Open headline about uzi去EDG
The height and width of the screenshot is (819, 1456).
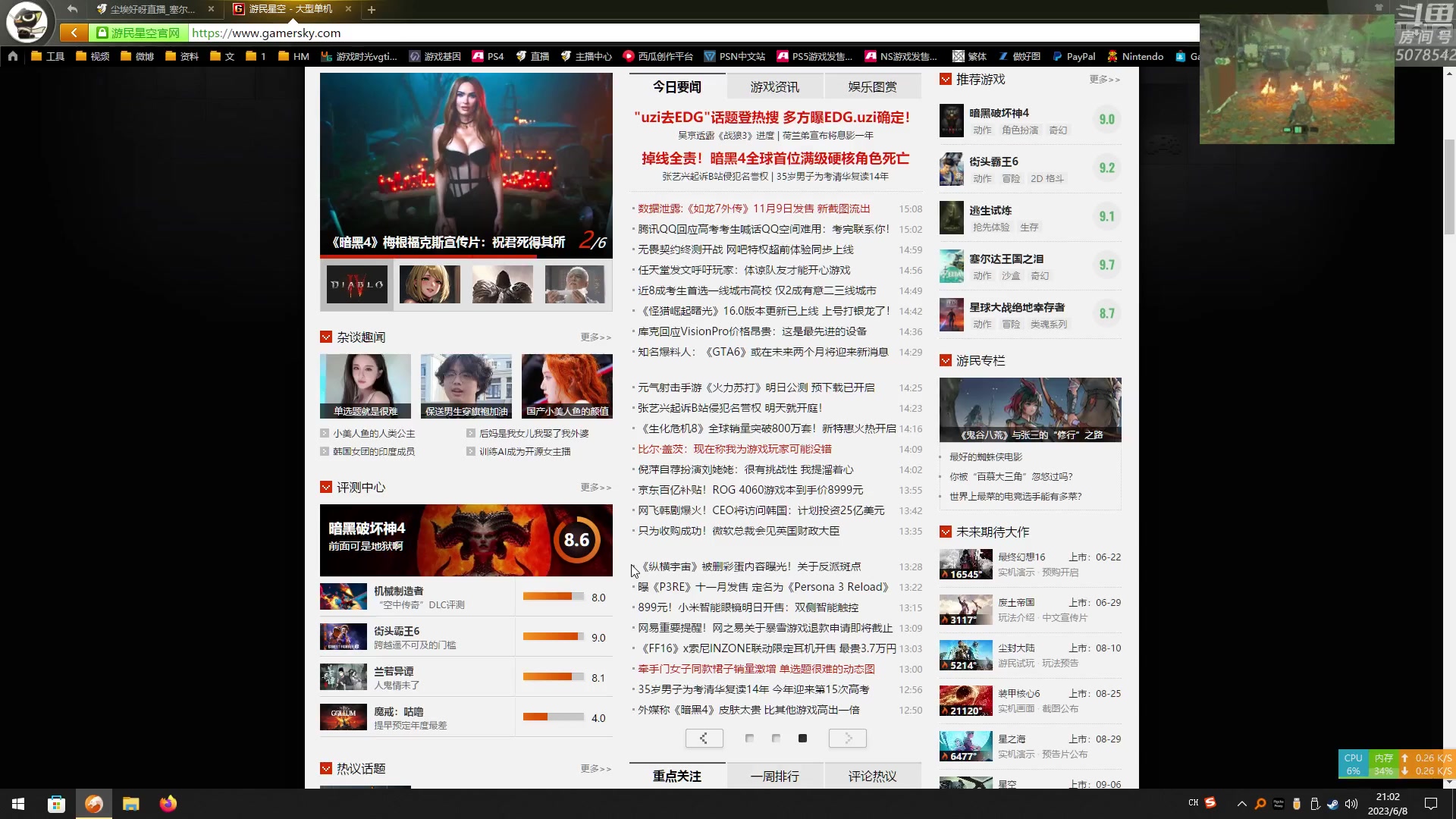(x=772, y=117)
